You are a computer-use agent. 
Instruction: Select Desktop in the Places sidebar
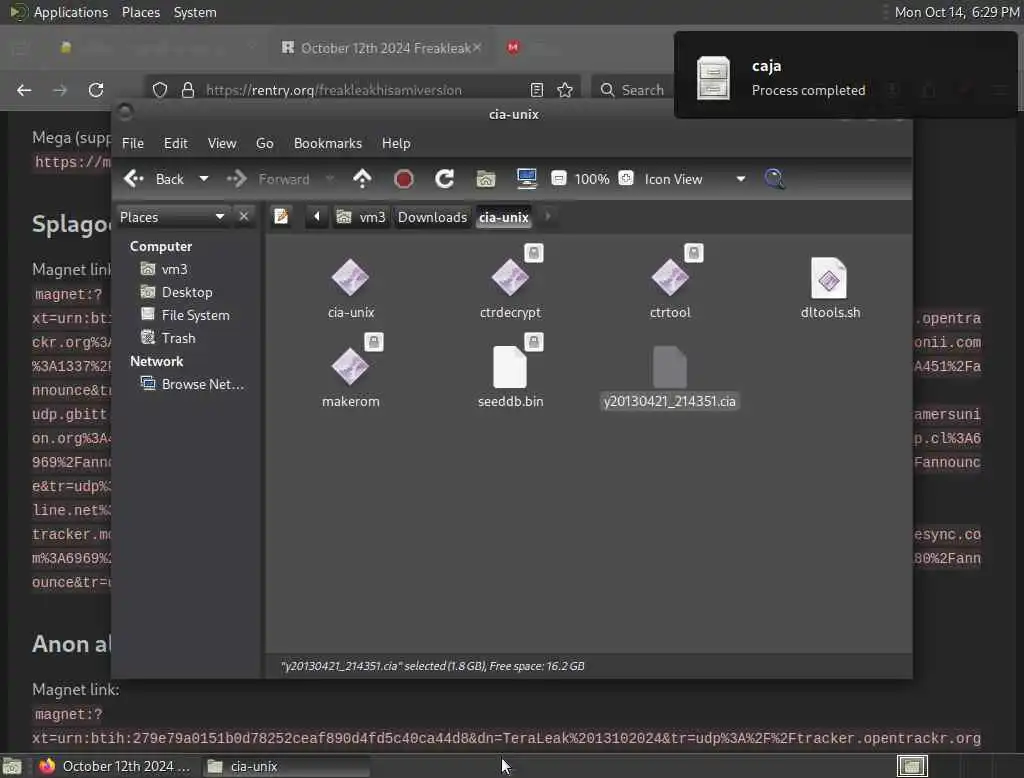186,292
